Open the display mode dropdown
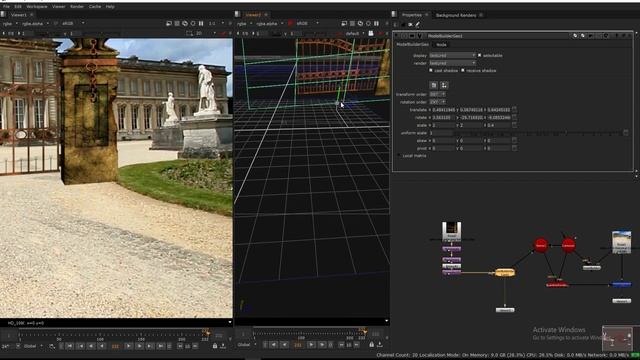 [x=452, y=55]
